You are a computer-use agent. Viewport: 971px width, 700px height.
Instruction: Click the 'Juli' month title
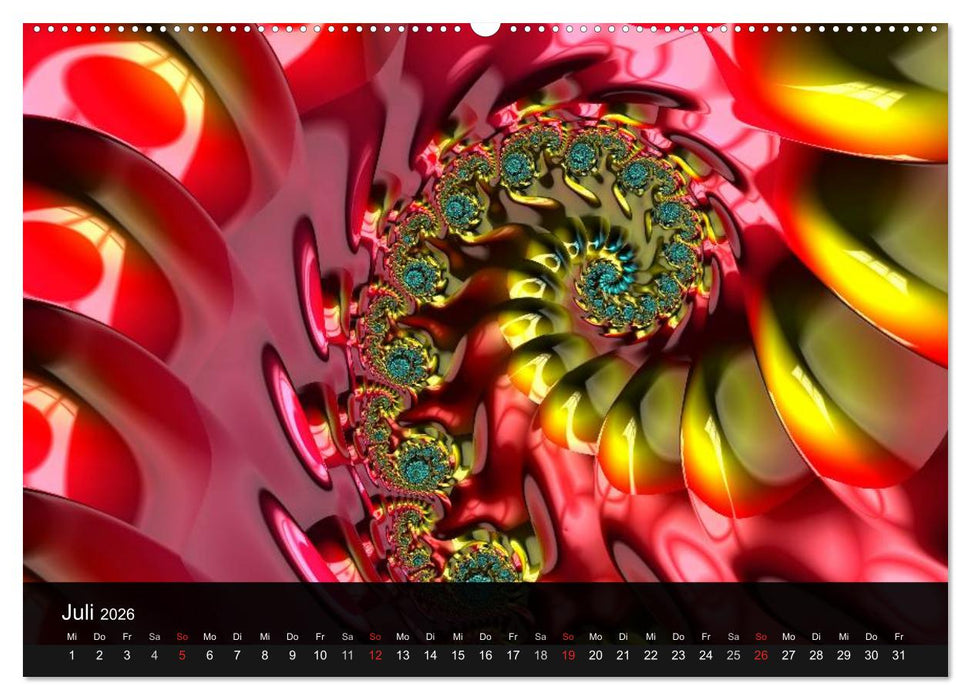click(x=78, y=612)
